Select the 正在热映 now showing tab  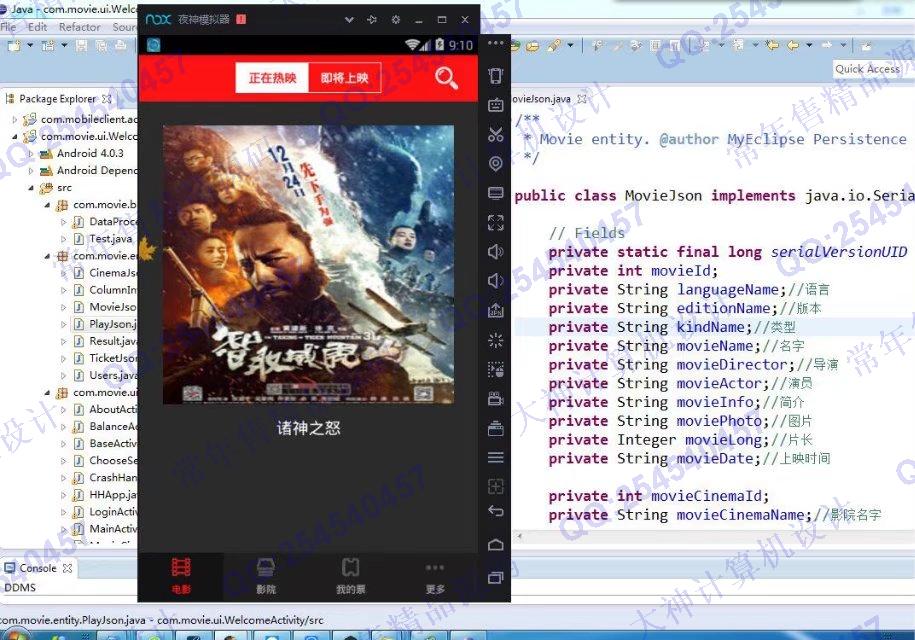(272, 78)
